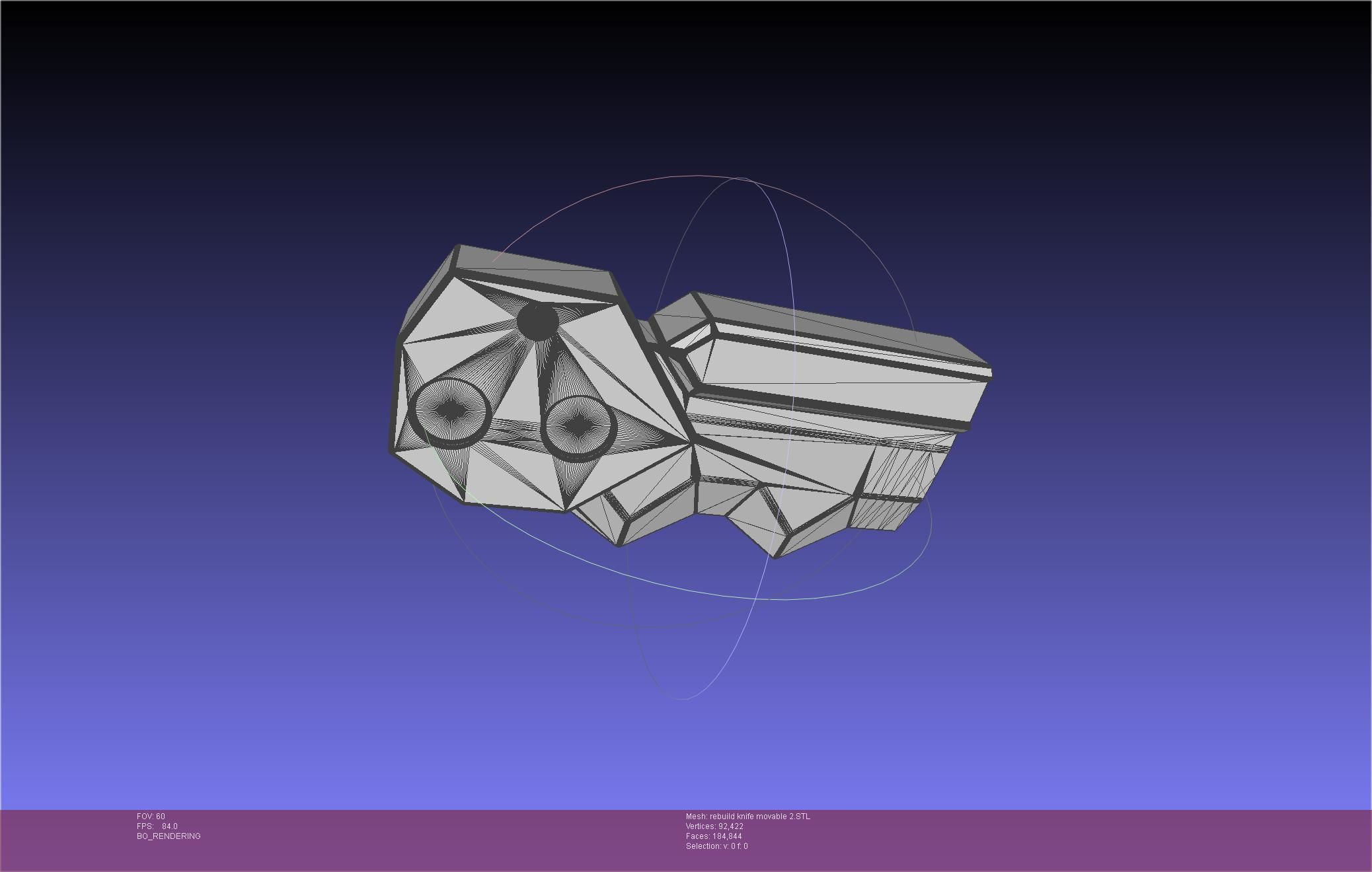Click the FPS: 84.0 readout

click(x=157, y=826)
